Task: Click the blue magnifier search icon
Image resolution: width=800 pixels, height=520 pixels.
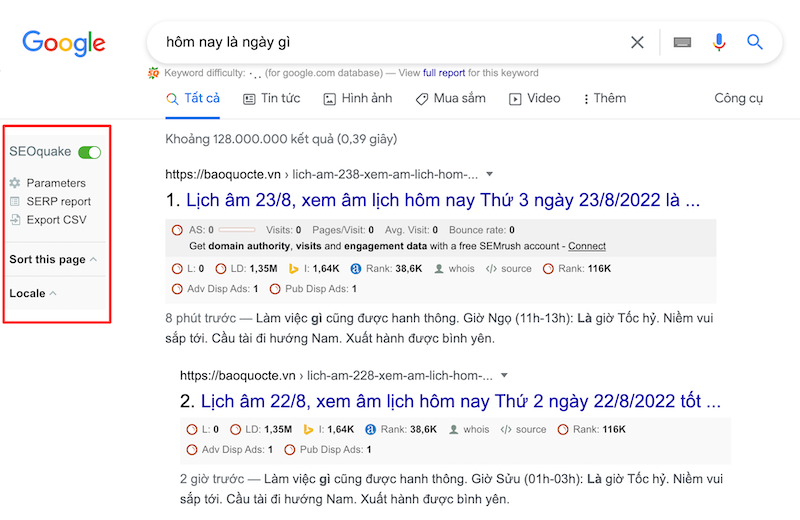Action: coord(755,42)
